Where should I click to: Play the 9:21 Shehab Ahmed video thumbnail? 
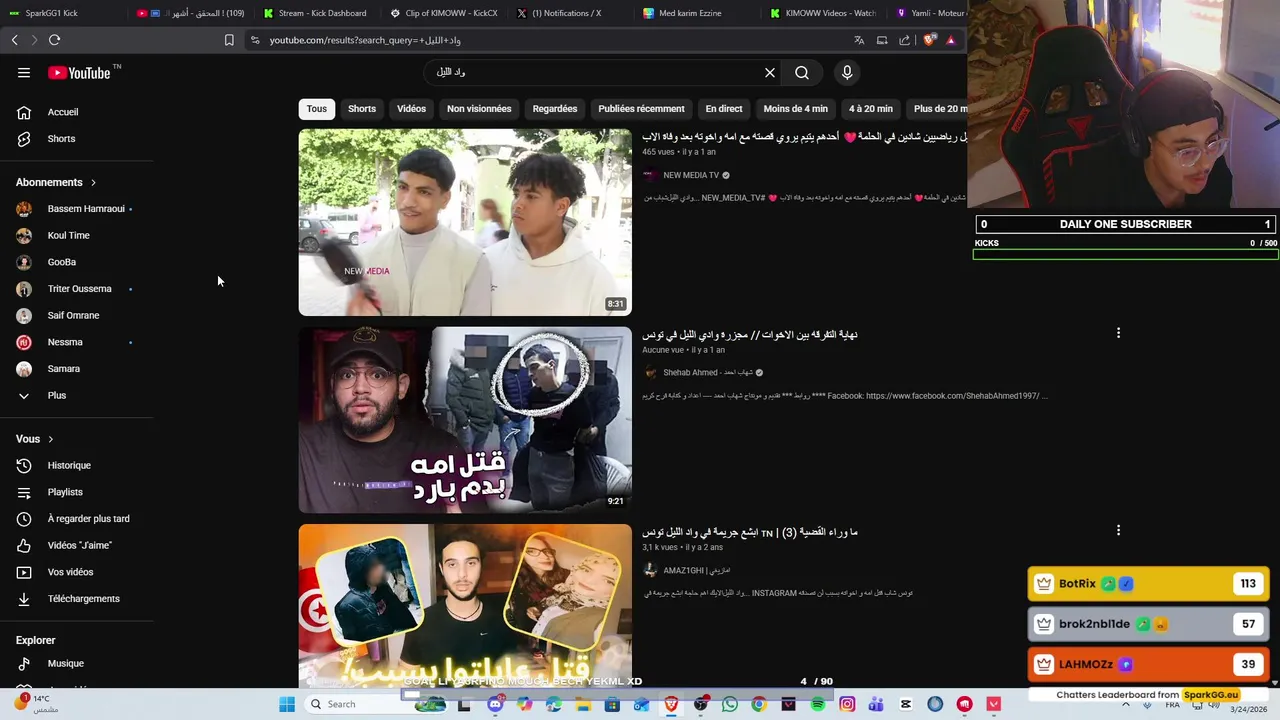[x=465, y=420]
